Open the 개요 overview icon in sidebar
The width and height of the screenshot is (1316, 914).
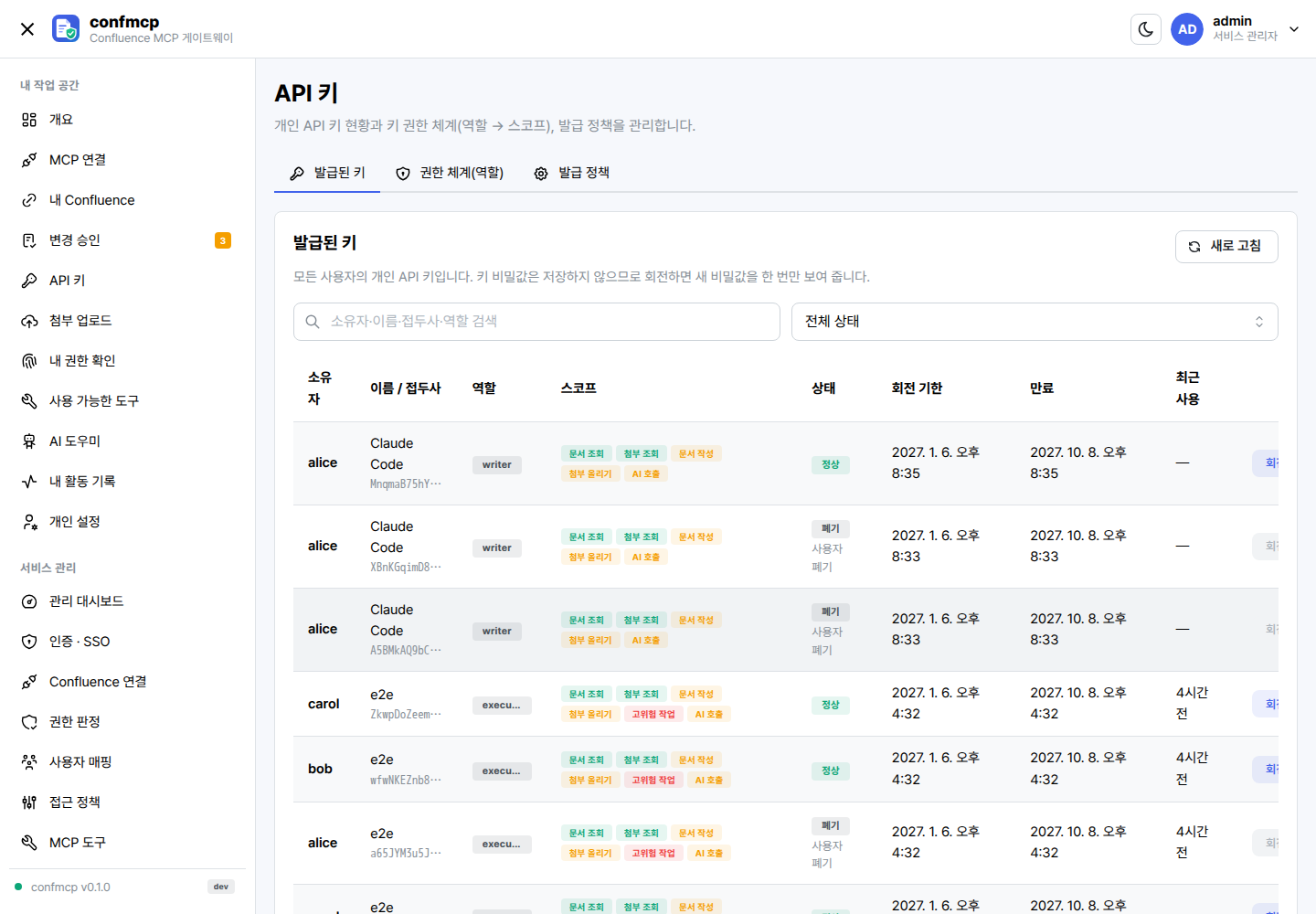pyautogui.click(x=29, y=120)
